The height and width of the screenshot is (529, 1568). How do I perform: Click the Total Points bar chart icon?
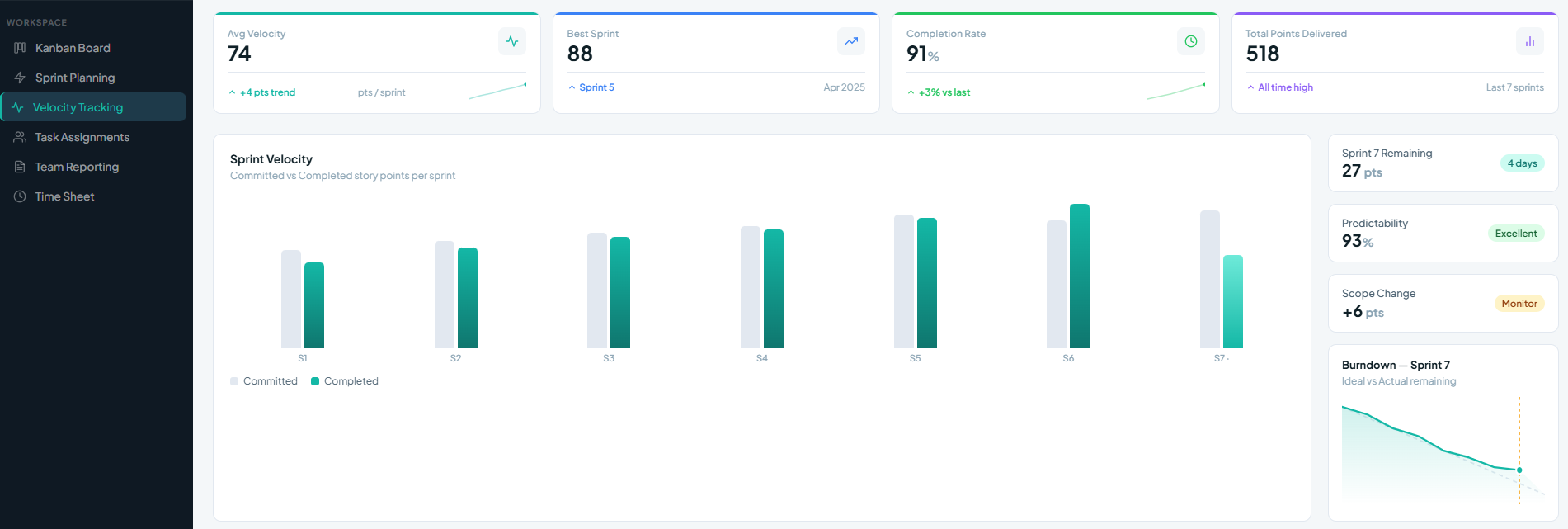(1529, 41)
